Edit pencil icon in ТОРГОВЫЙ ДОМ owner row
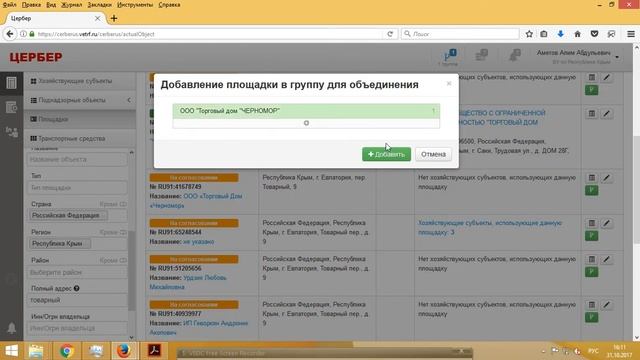This screenshot has height=360, width=640. (x=607, y=113)
